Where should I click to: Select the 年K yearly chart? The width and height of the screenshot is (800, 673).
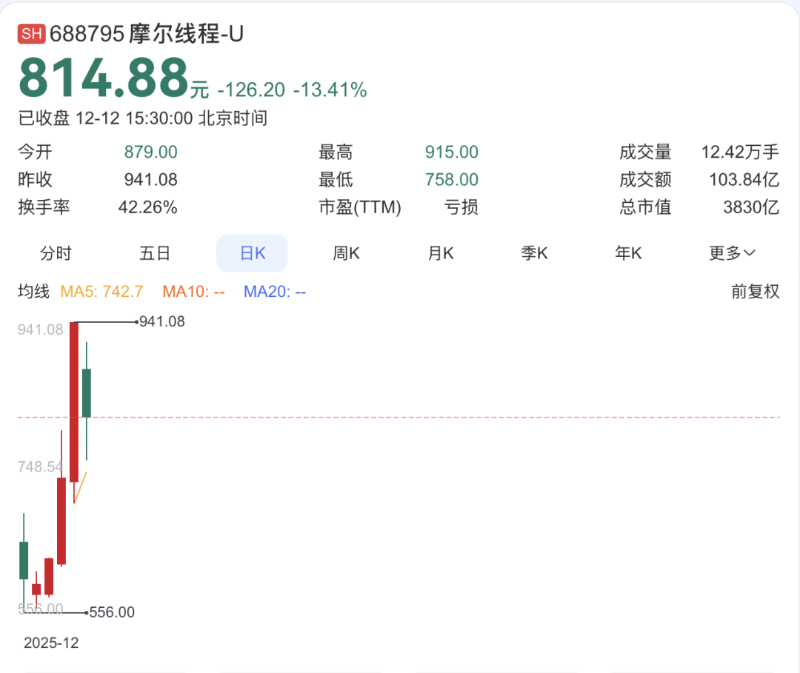point(628,253)
